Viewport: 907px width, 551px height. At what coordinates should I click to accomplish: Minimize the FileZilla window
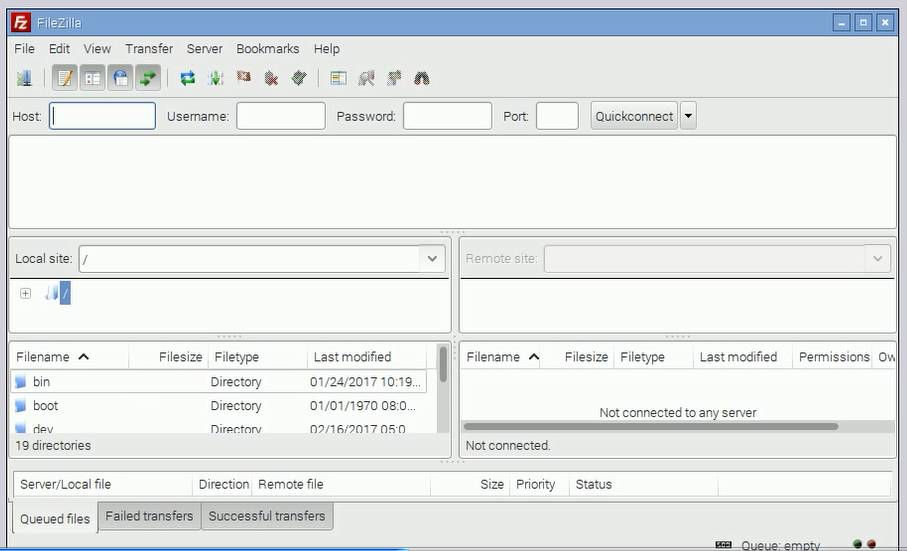(842, 23)
